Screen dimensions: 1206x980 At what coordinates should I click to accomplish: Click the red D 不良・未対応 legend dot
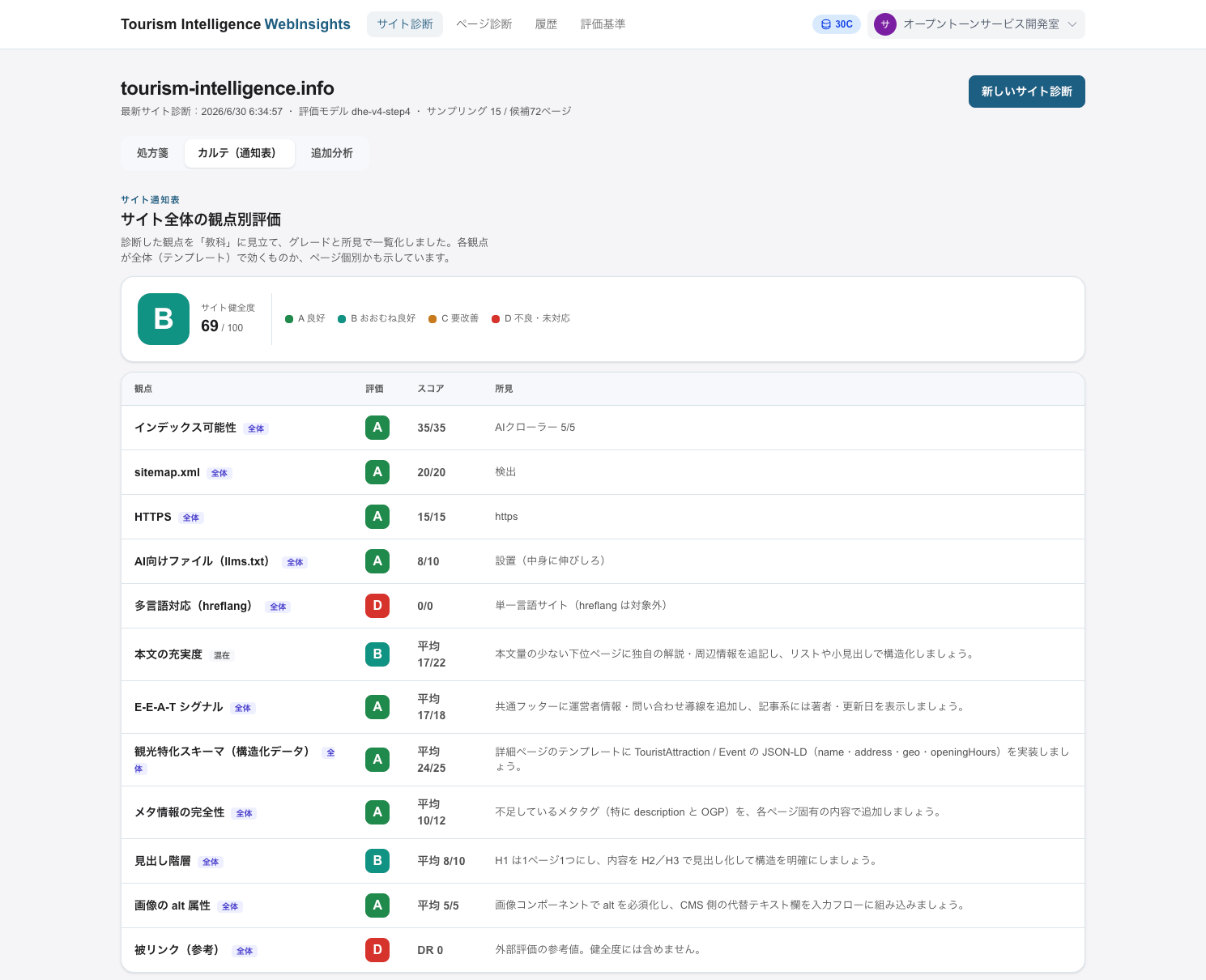click(496, 319)
